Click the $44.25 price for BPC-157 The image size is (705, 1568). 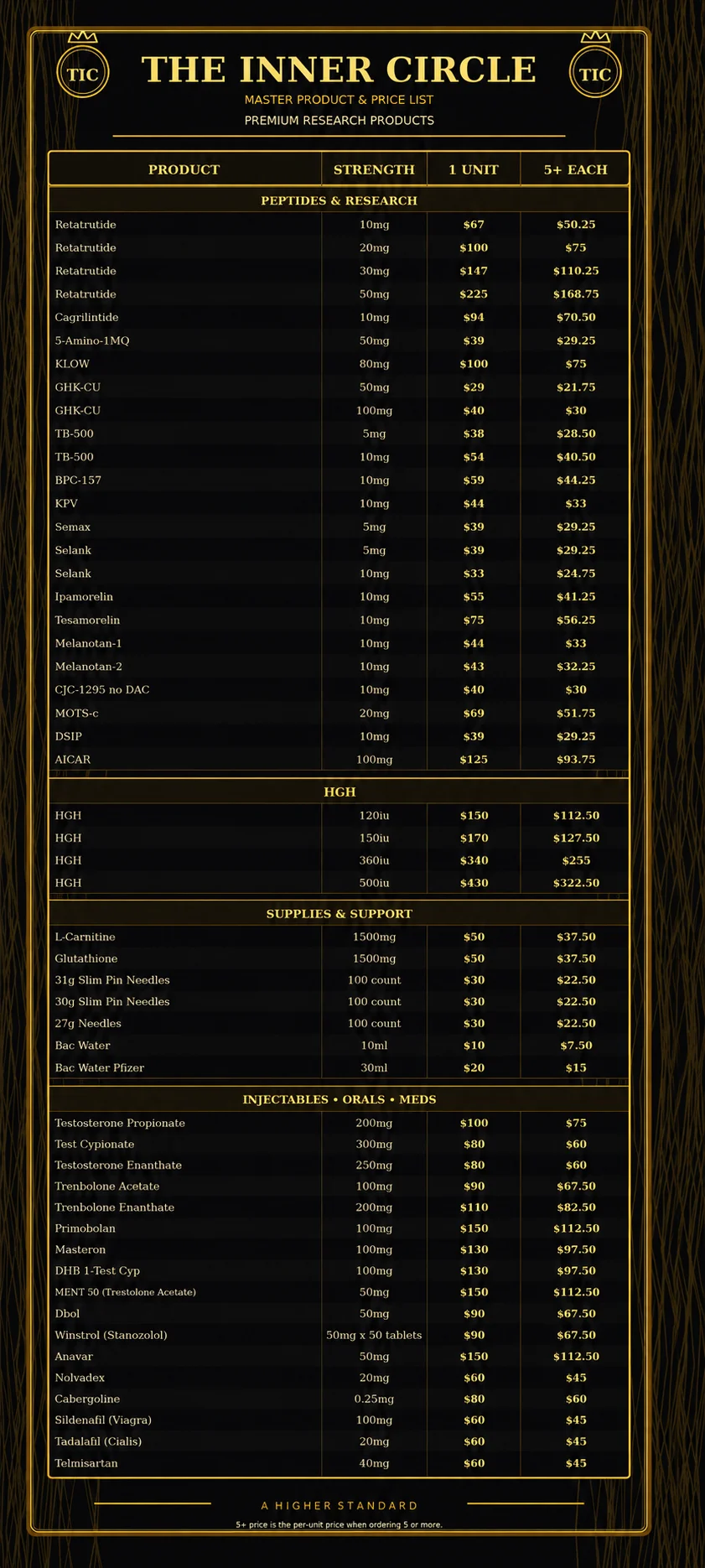pos(576,480)
